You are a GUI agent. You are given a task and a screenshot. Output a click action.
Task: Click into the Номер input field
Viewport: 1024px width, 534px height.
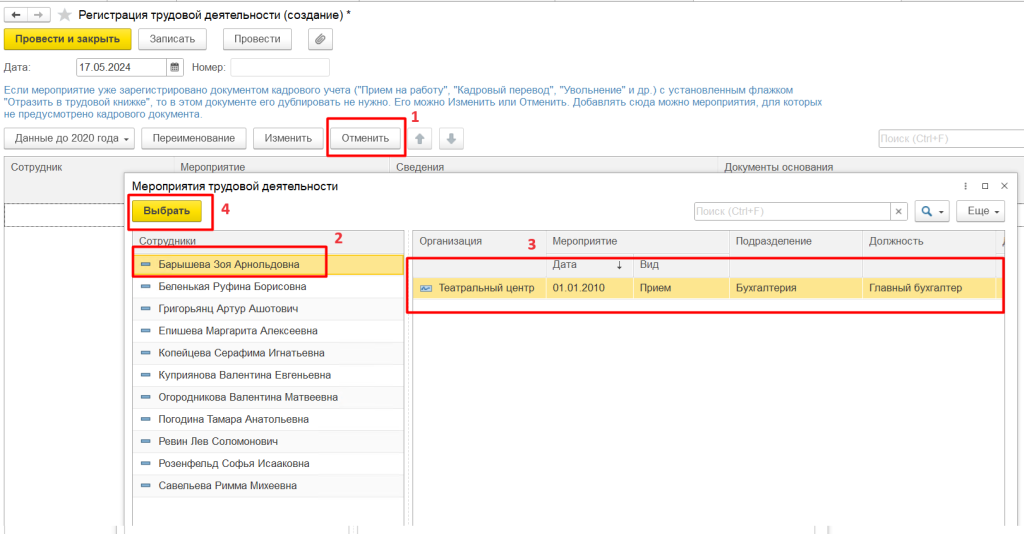pos(280,67)
